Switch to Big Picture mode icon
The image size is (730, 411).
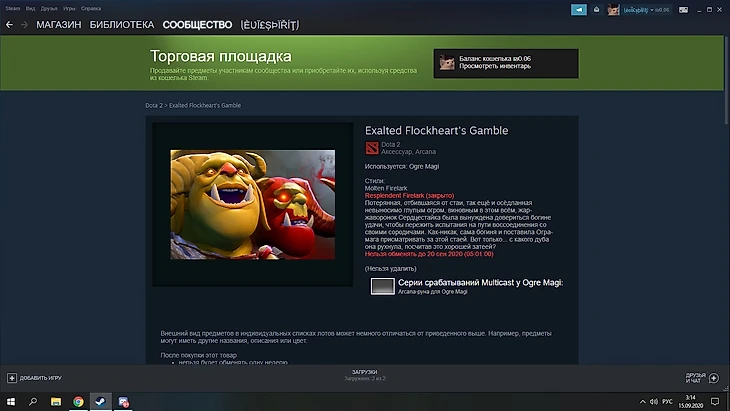pyautogui.click(x=683, y=10)
